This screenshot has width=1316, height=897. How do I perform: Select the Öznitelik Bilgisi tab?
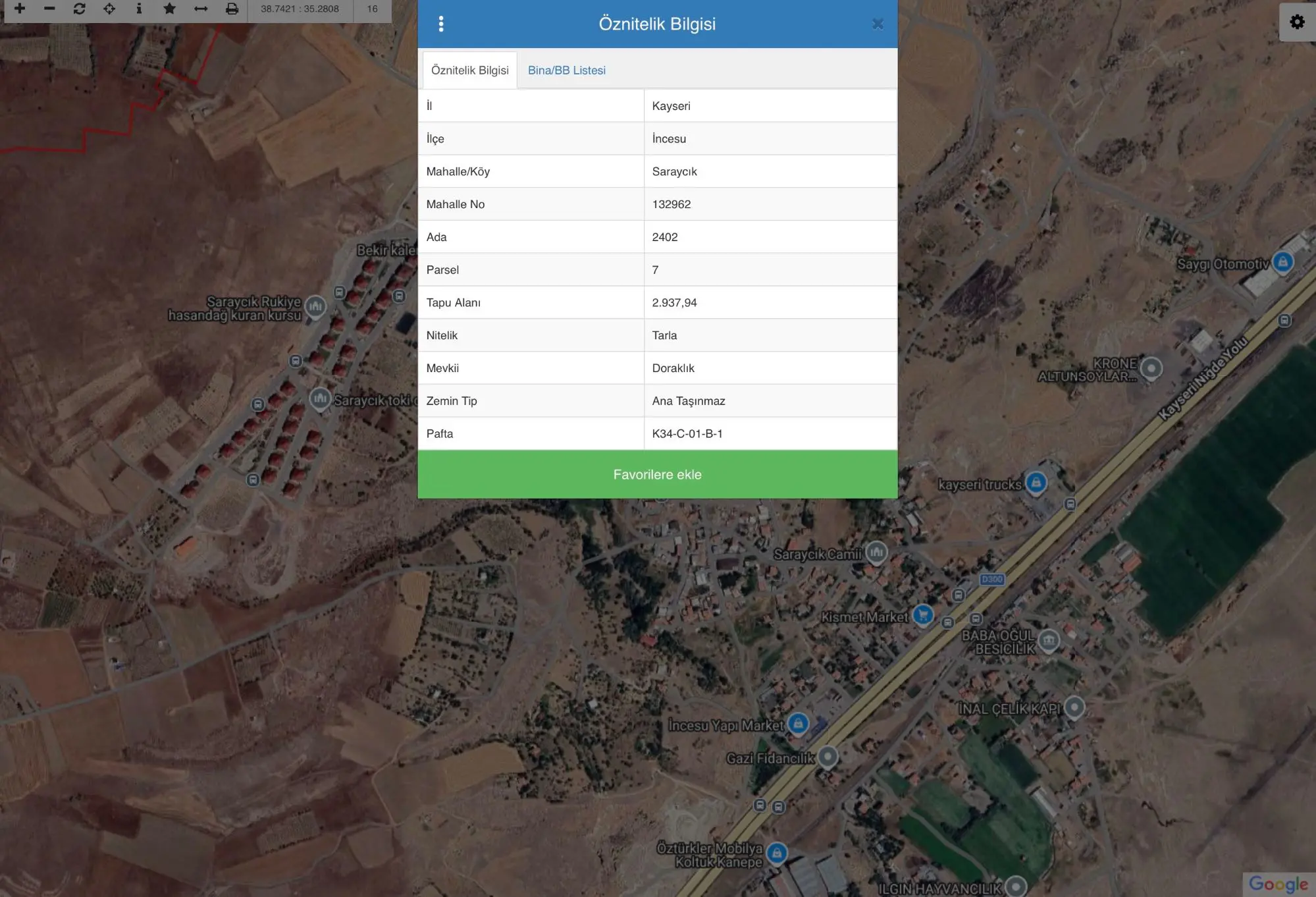coord(470,70)
